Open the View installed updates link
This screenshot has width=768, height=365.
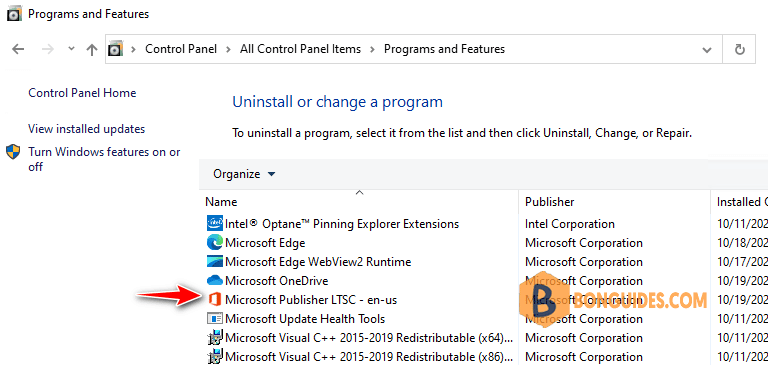click(x=87, y=129)
